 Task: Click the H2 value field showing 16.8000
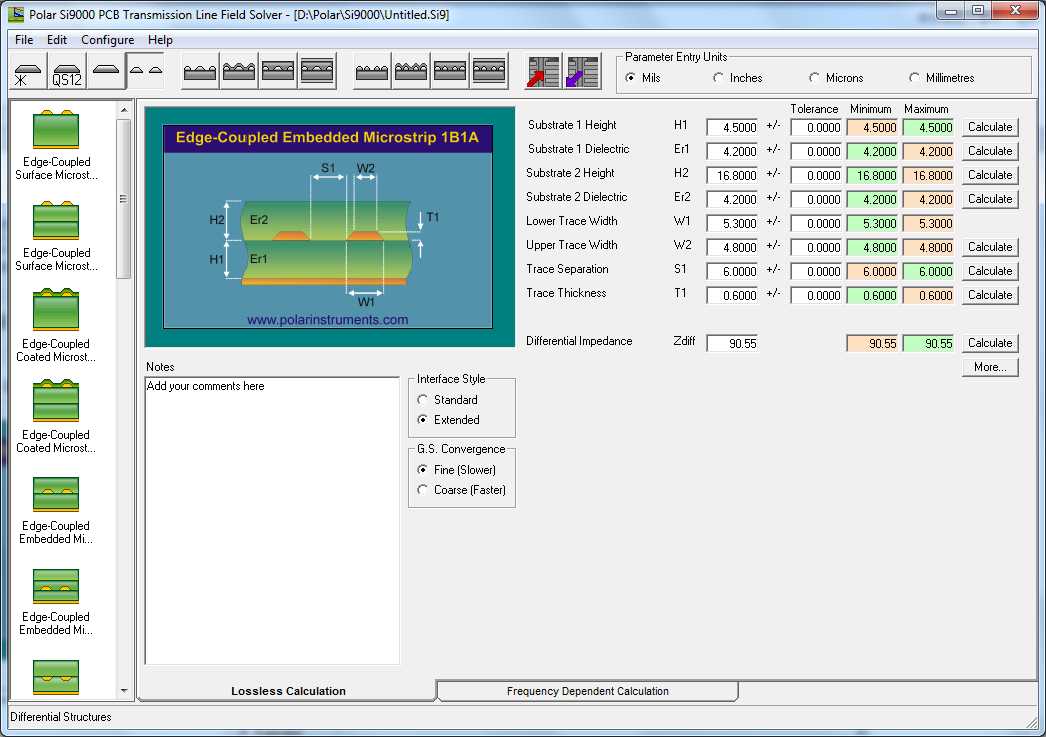point(732,175)
